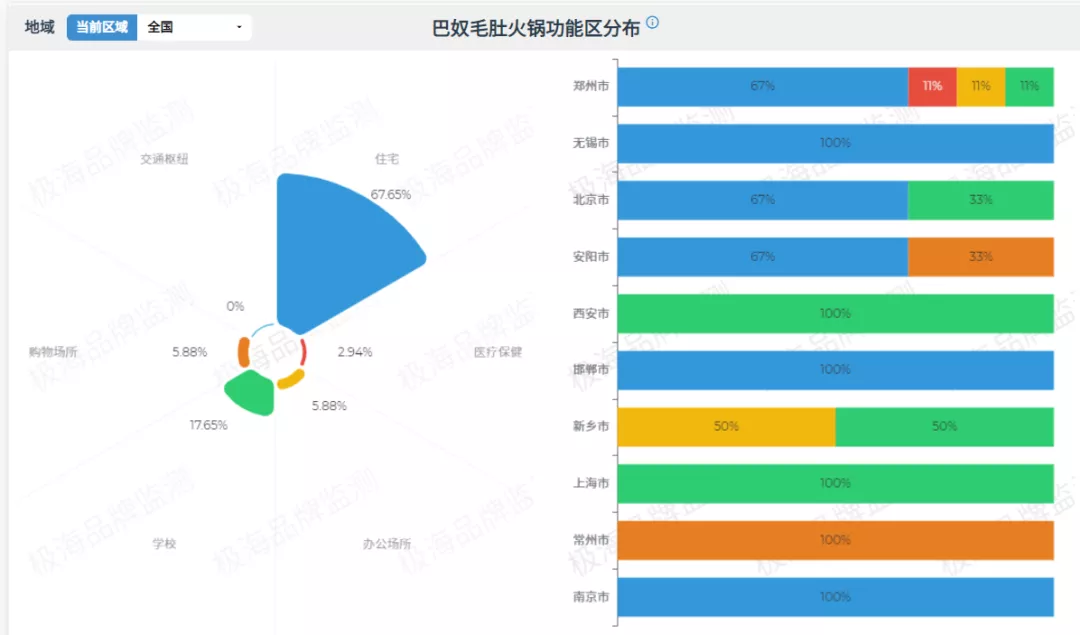Click the 南京市 100% blue bar

835,597
